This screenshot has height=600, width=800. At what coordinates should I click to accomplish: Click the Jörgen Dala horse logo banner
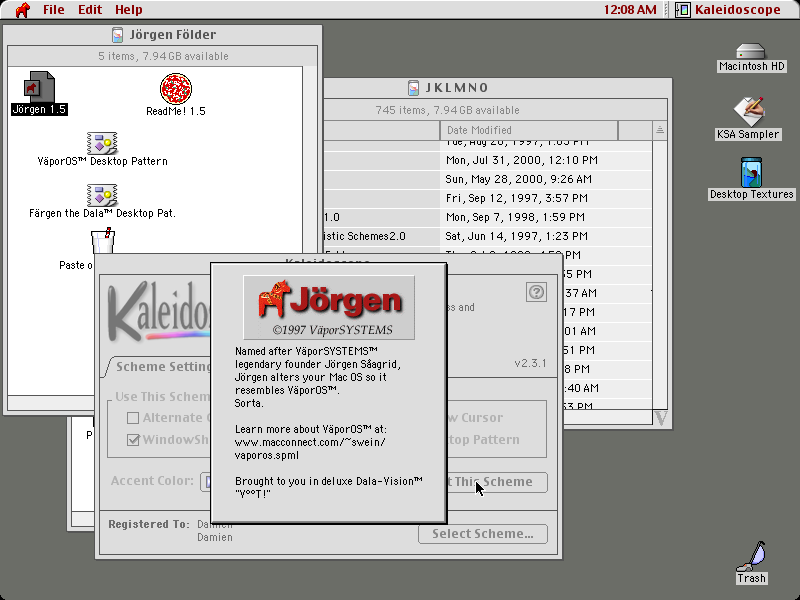point(329,308)
